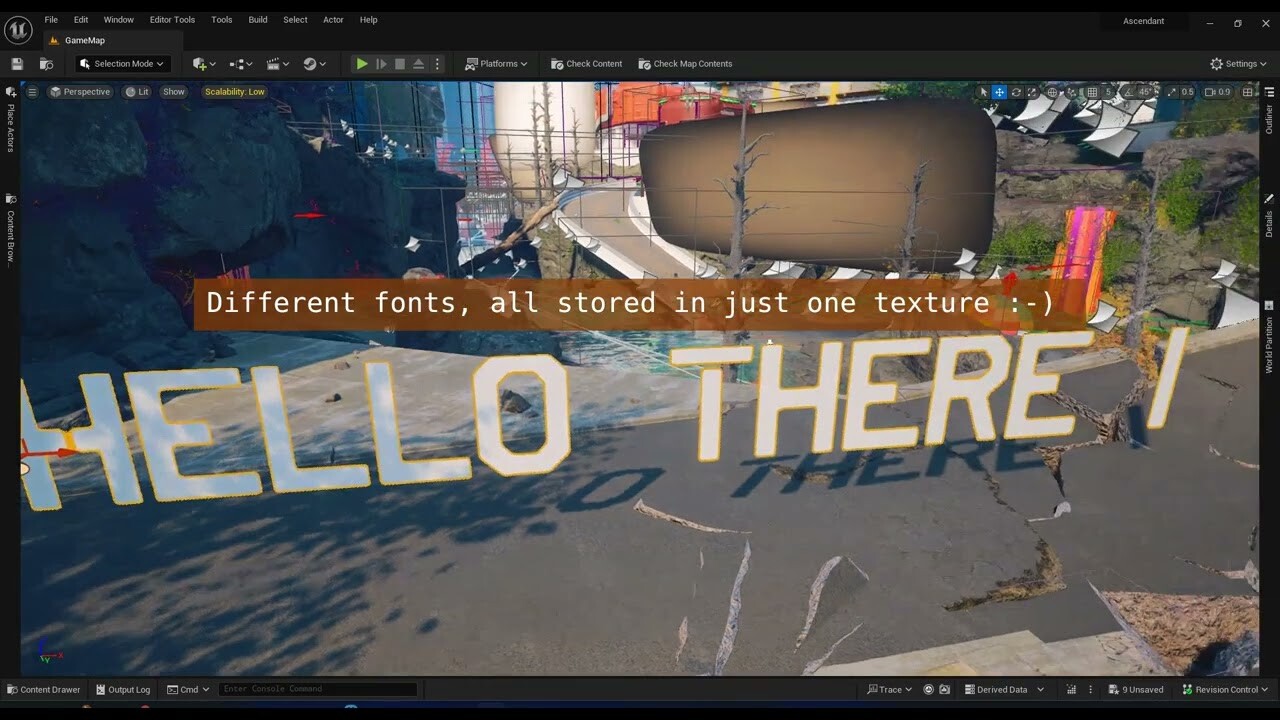The image size is (1280, 720).
Task: Select the Scale tool in the viewport
Action: (1031, 91)
